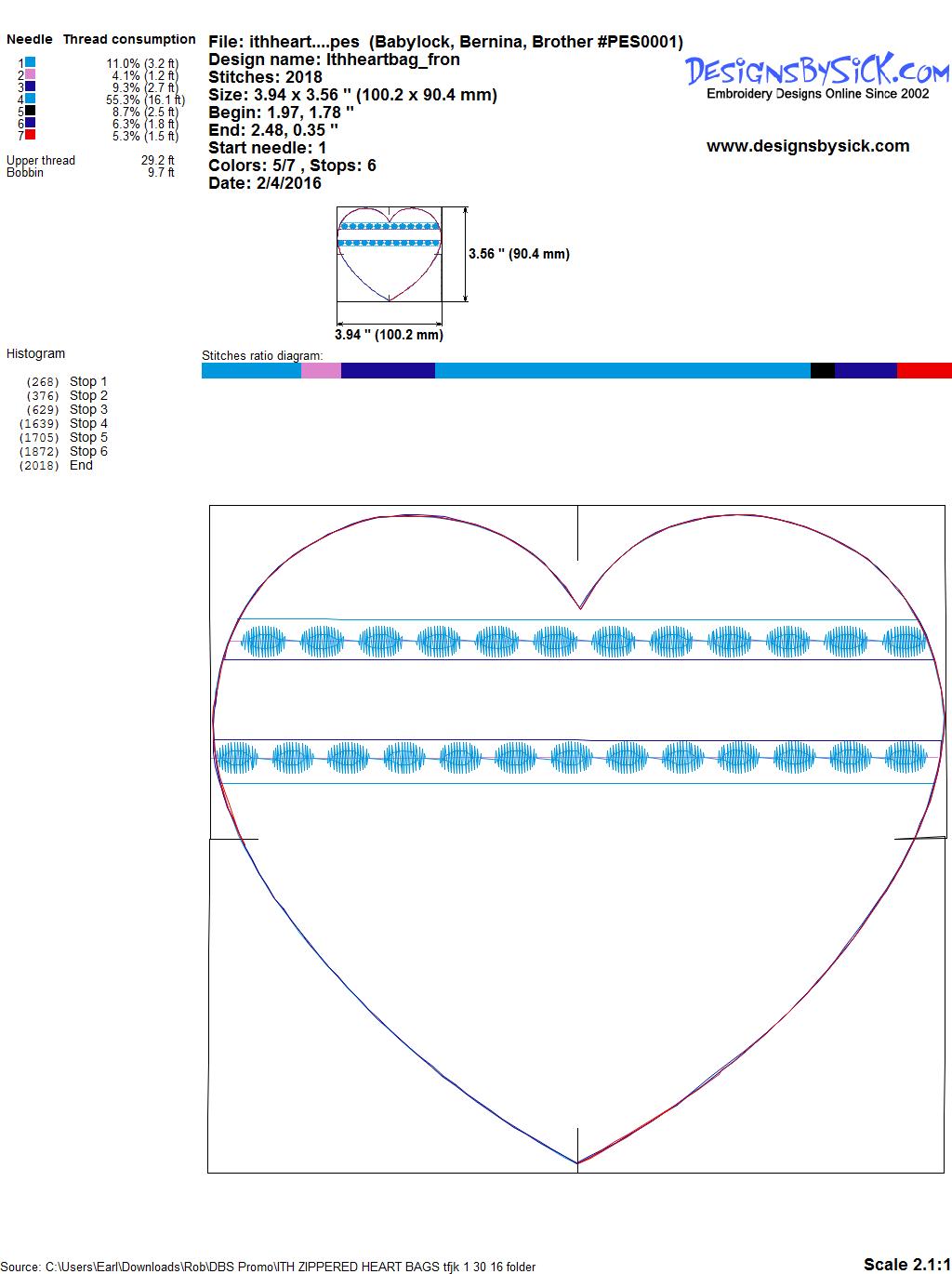The height and width of the screenshot is (1274, 952).
Task: Click longest light-blue segment in ratio bar
Action: point(622,370)
